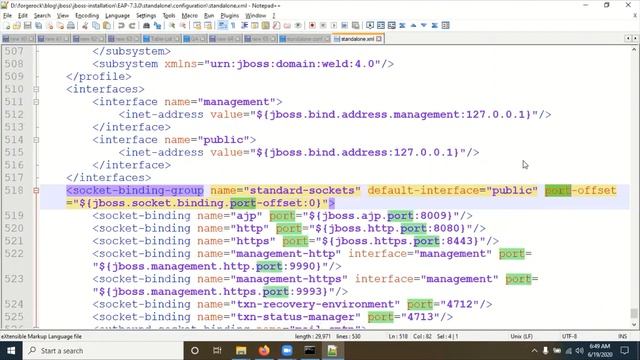Screen dimensions: 640x360
Task: Undo the last edit via toolbar
Action: pyautogui.click(x=121, y=25)
